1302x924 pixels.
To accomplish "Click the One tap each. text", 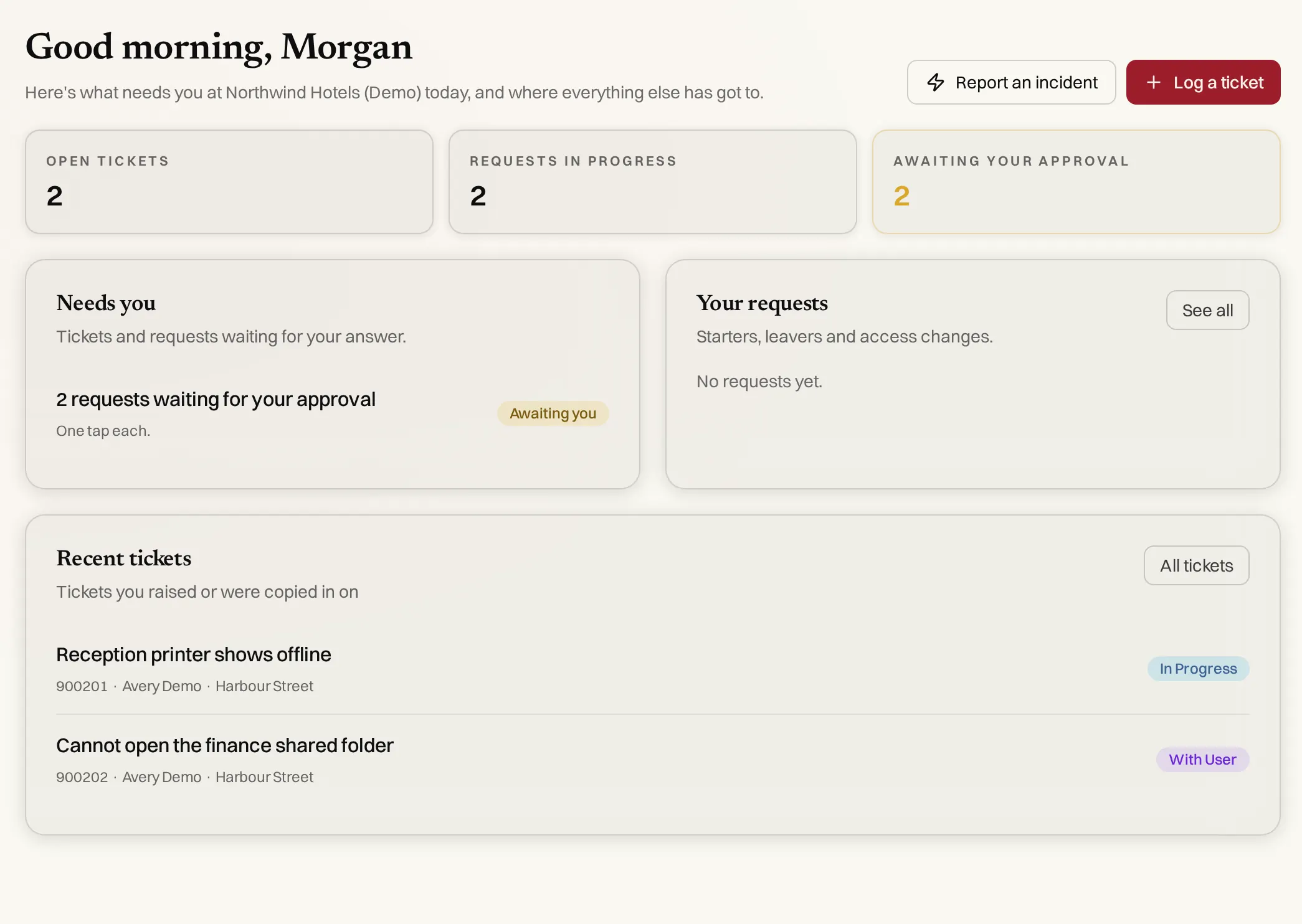I will coord(103,431).
